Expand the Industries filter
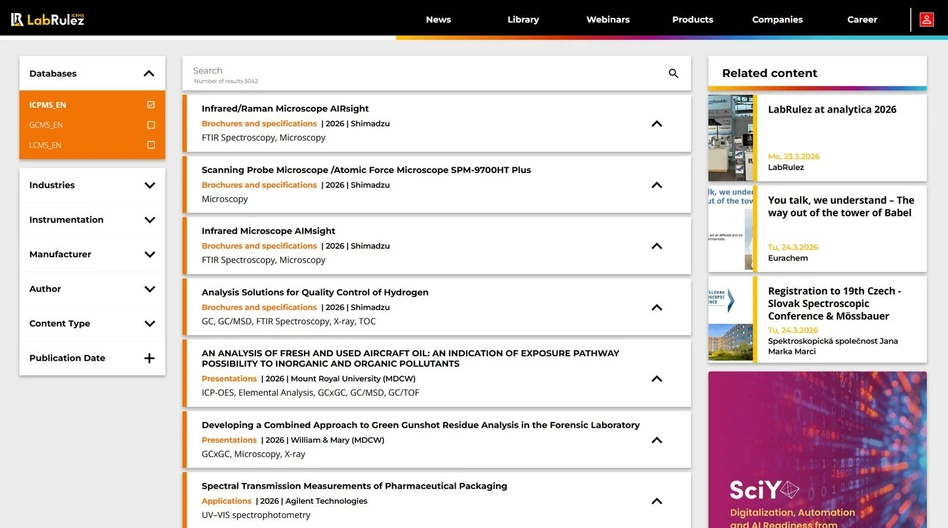This screenshot has width=948, height=528. coord(149,185)
